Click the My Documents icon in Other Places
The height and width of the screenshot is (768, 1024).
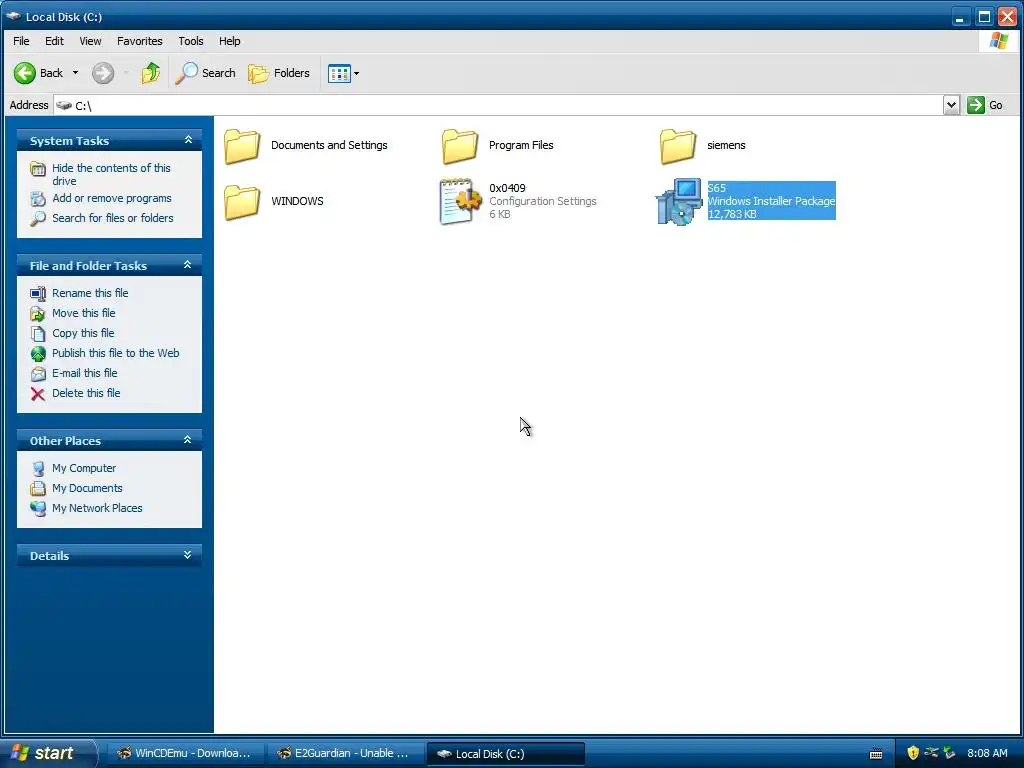38,488
